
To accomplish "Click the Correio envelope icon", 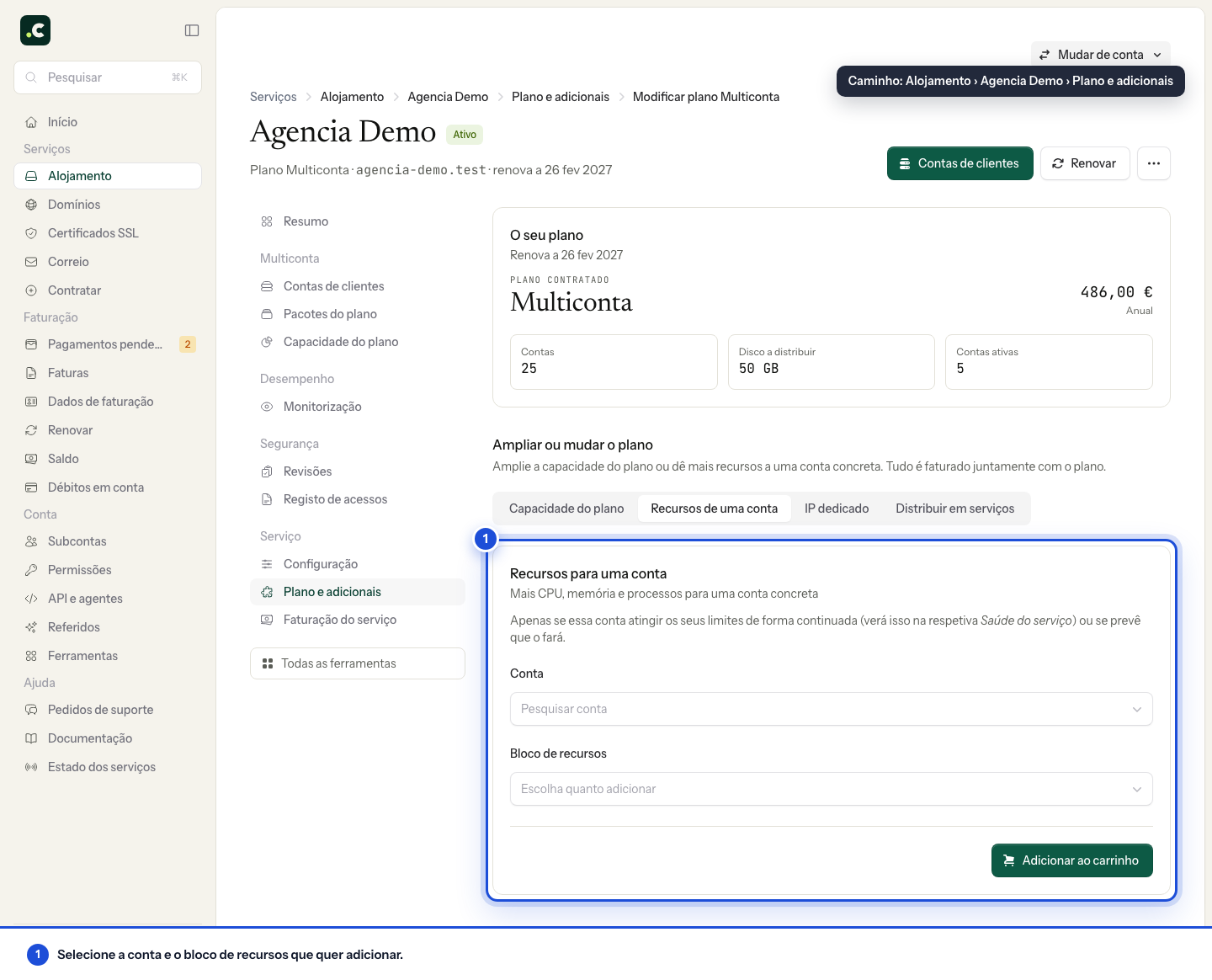I will 31,262.
